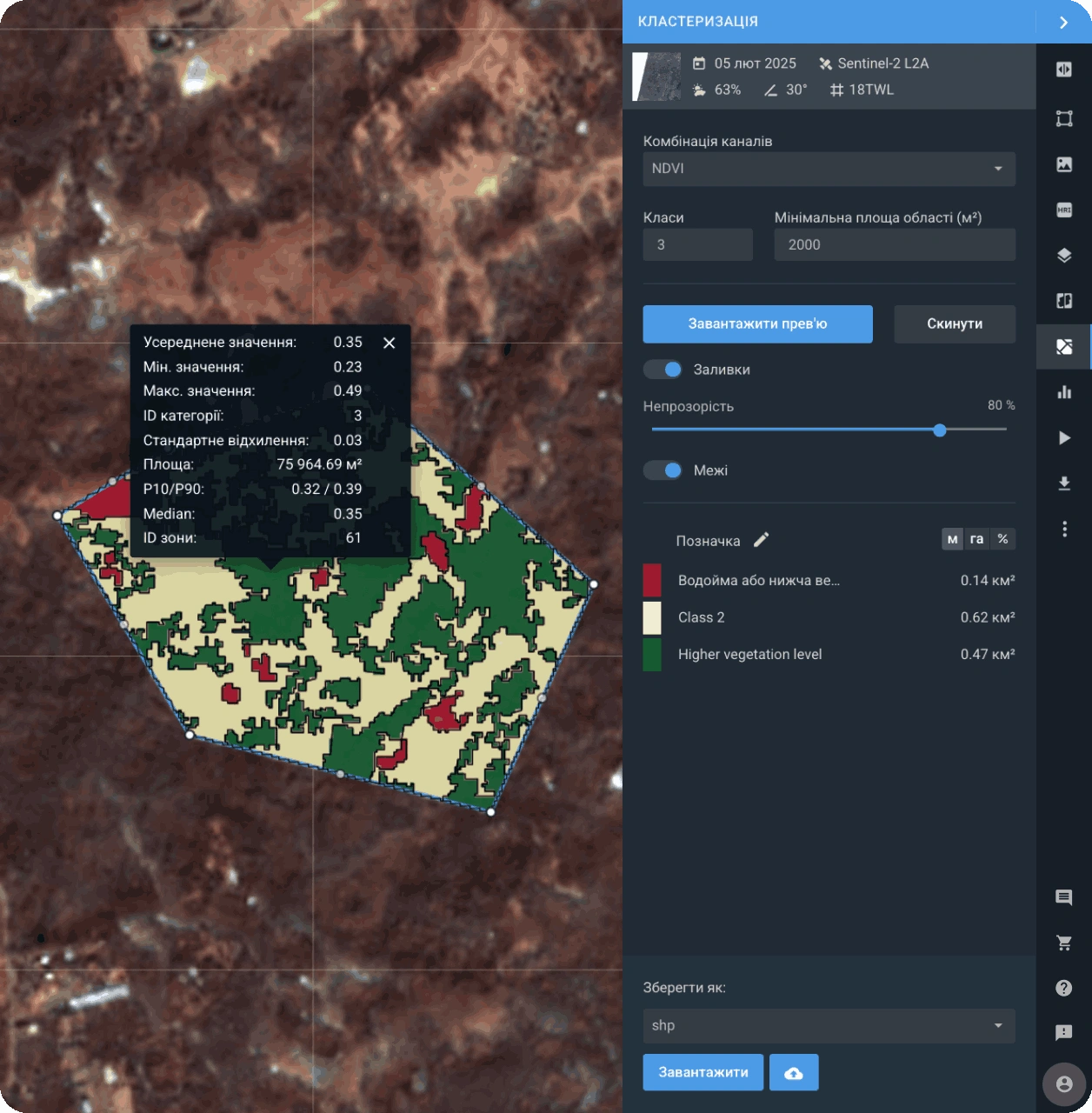Toggle the Заливки fill switch
Screen dimensions: 1092x1113
[663, 370]
